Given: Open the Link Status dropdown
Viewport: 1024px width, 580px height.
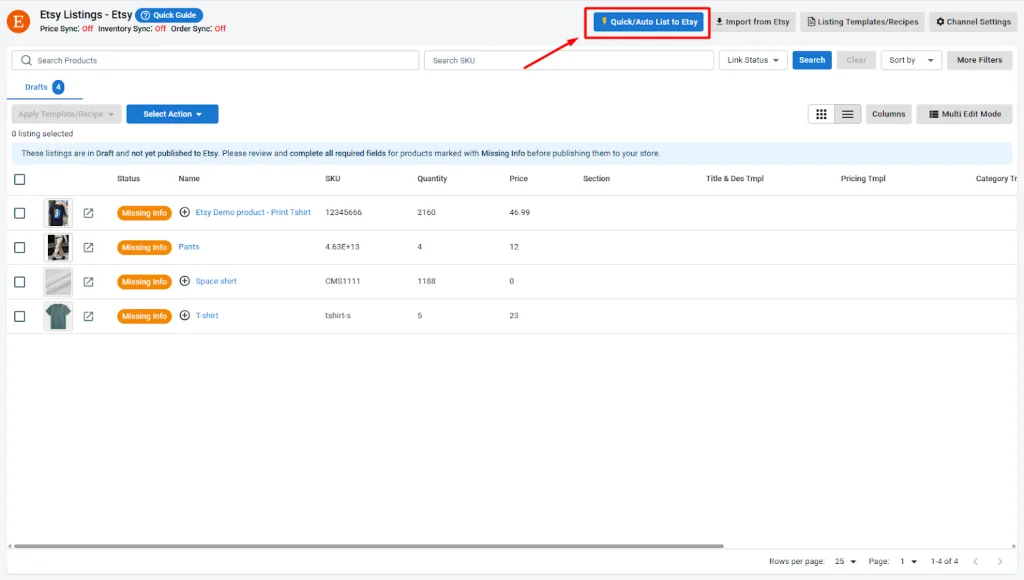Looking at the screenshot, I should 753,60.
